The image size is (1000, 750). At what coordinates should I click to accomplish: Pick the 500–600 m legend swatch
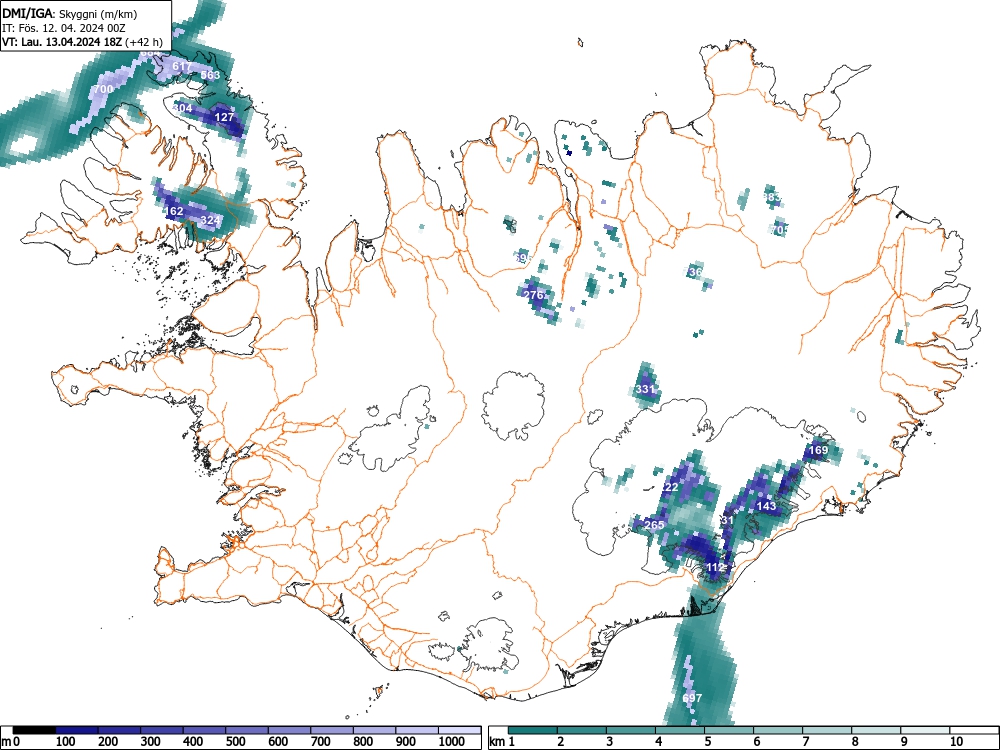point(247,730)
